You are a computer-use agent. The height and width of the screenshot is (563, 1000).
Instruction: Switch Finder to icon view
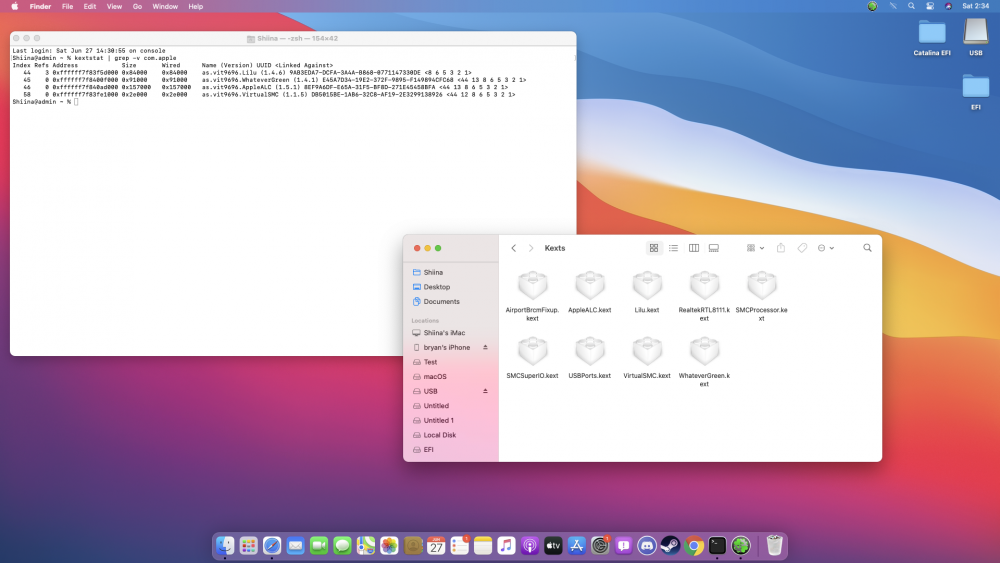pyautogui.click(x=654, y=248)
